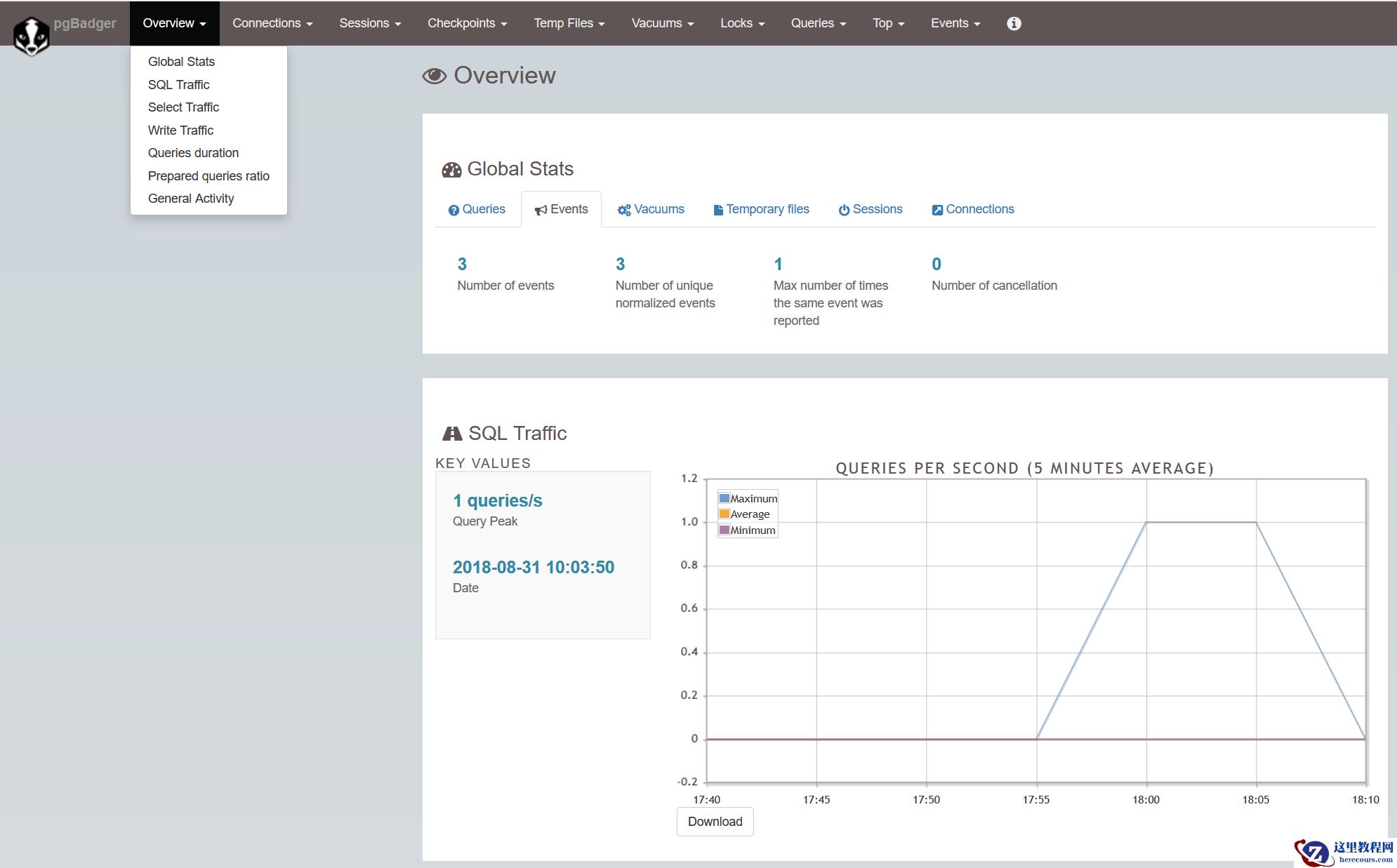The height and width of the screenshot is (868, 1397).
Task: Open the Vacuums stats tab with gears icon
Action: click(x=651, y=209)
